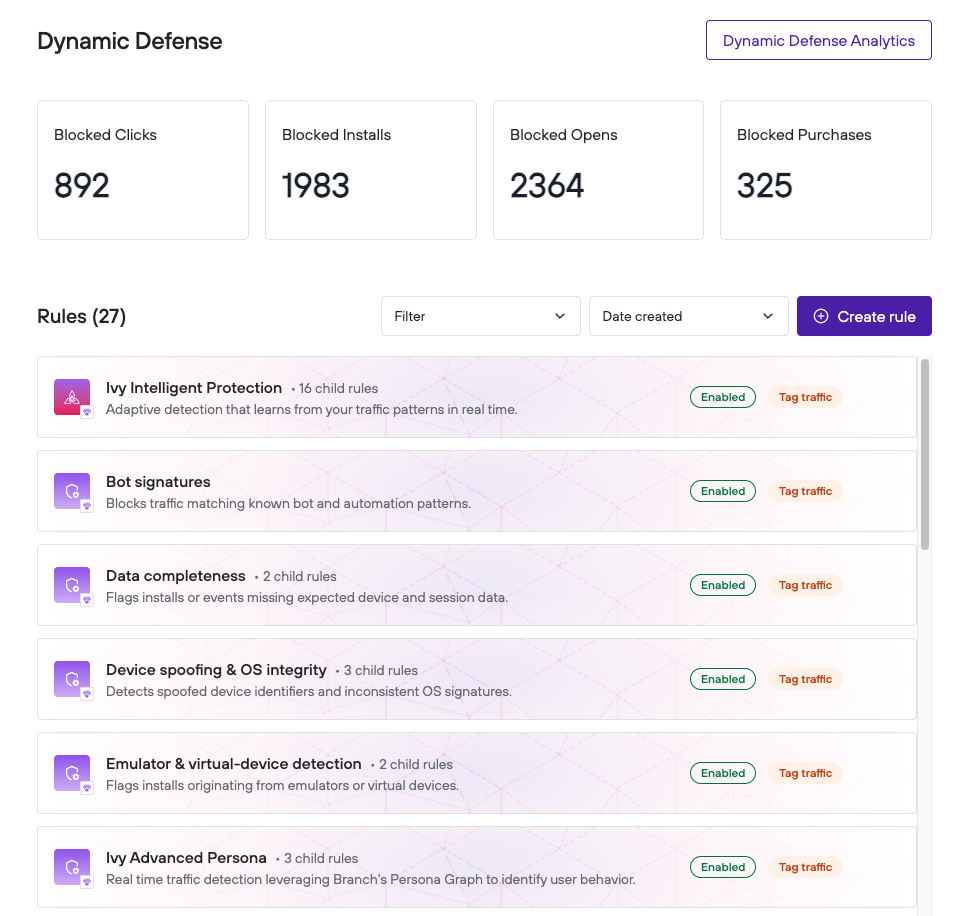The width and height of the screenshot is (963, 916).
Task: Click the rules list scrollbar thumb
Action: pos(924,454)
